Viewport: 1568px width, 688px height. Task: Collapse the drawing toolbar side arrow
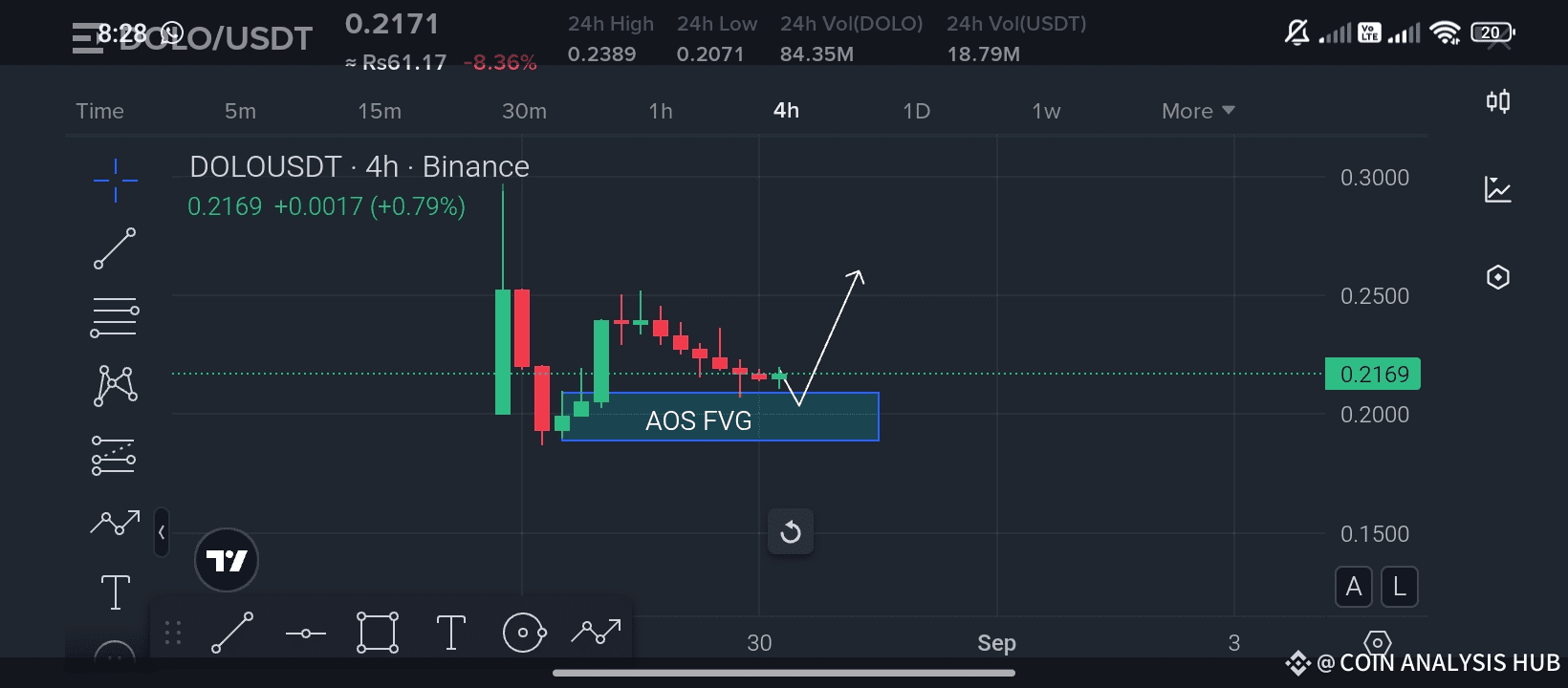tap(162, 532)
